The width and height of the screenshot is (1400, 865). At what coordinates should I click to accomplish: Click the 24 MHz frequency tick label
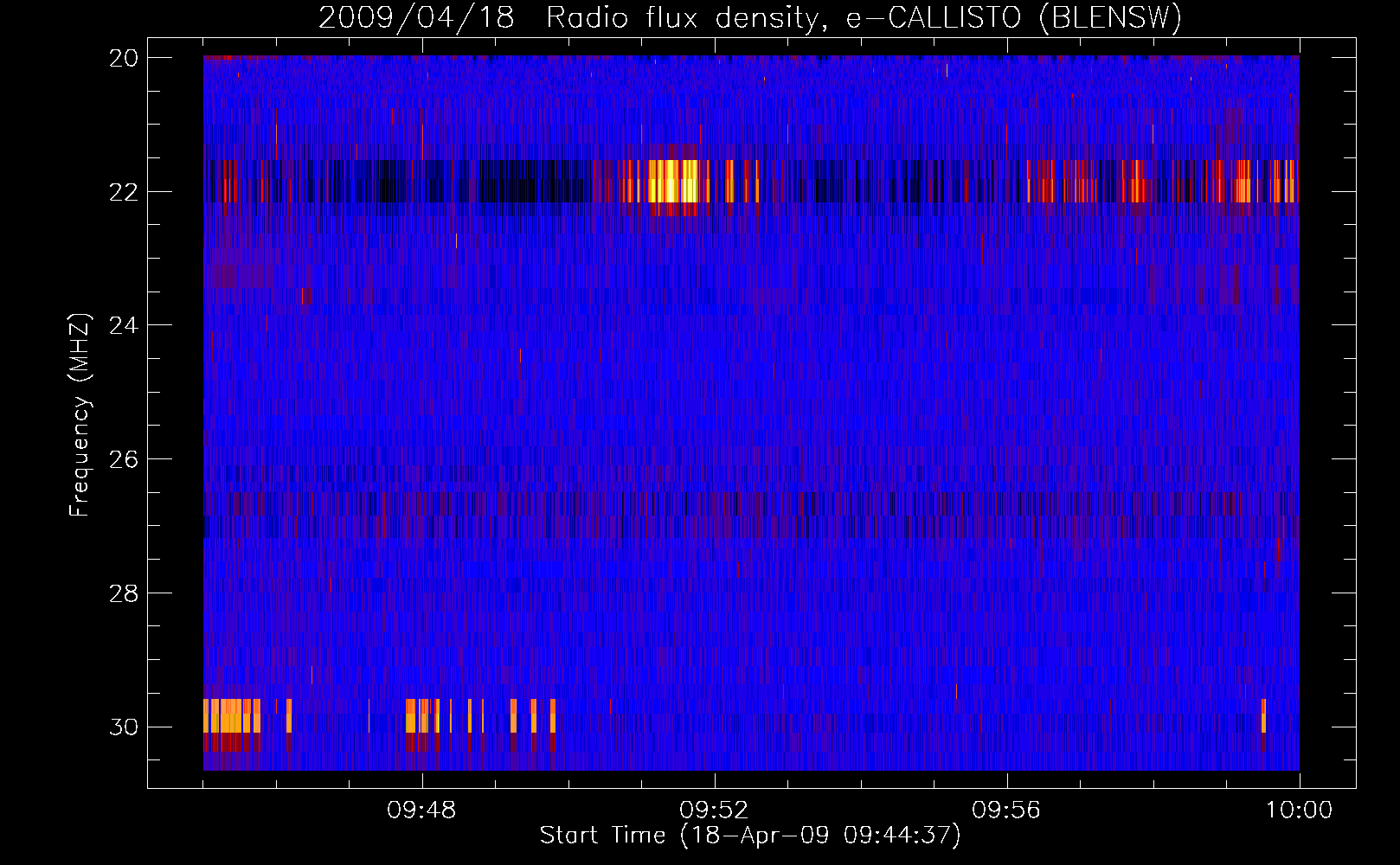coord(124,325)
